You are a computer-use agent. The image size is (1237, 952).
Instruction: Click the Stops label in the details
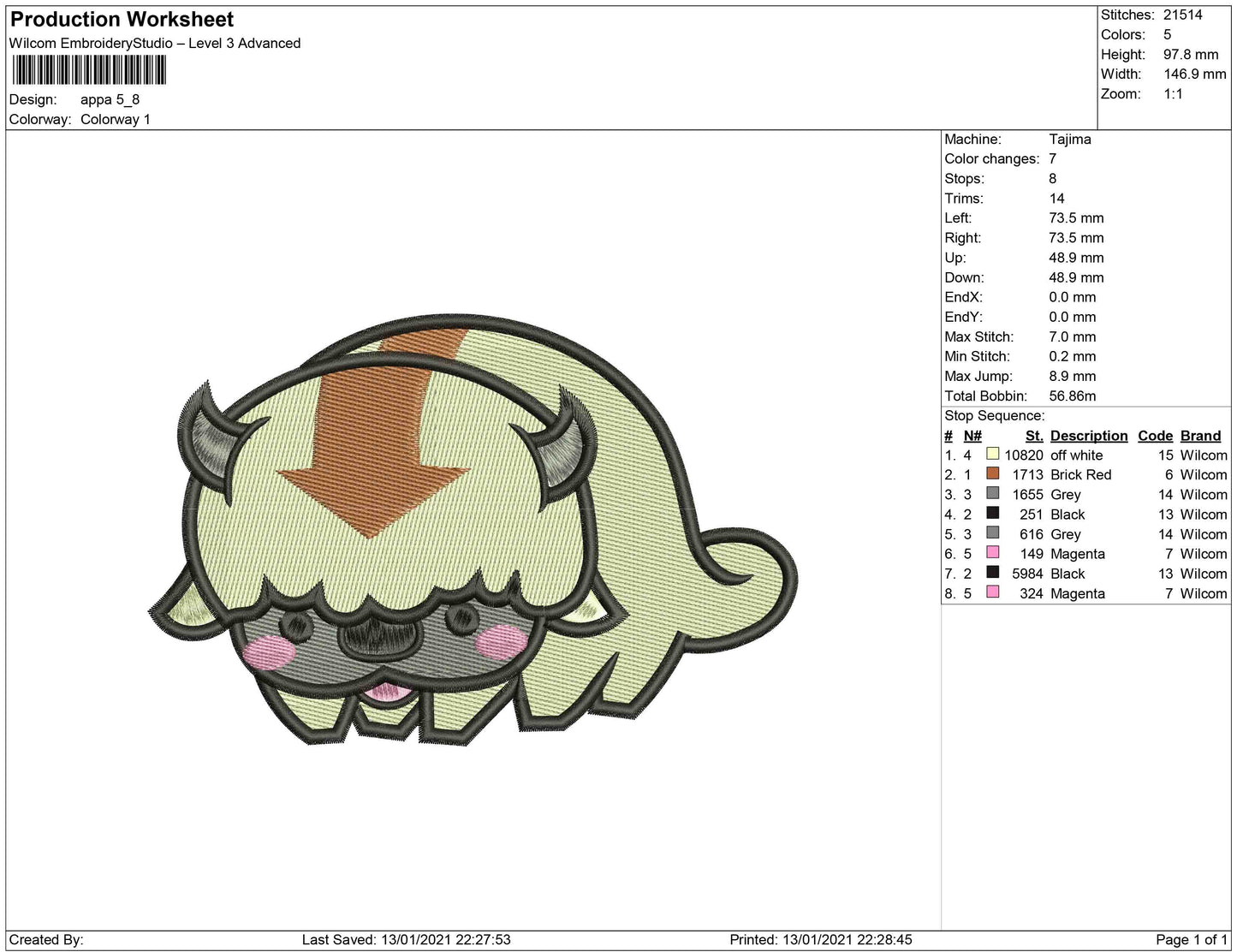click(965, 179)
